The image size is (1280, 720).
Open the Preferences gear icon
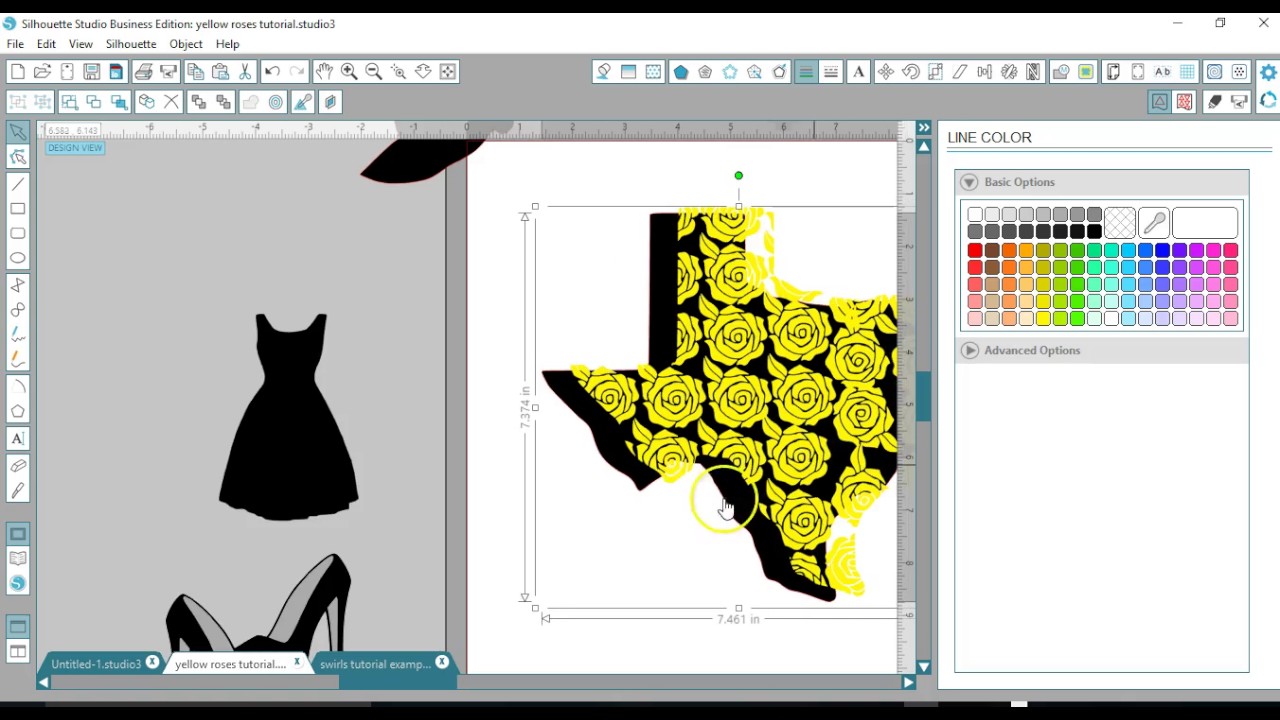point(1268,72)
